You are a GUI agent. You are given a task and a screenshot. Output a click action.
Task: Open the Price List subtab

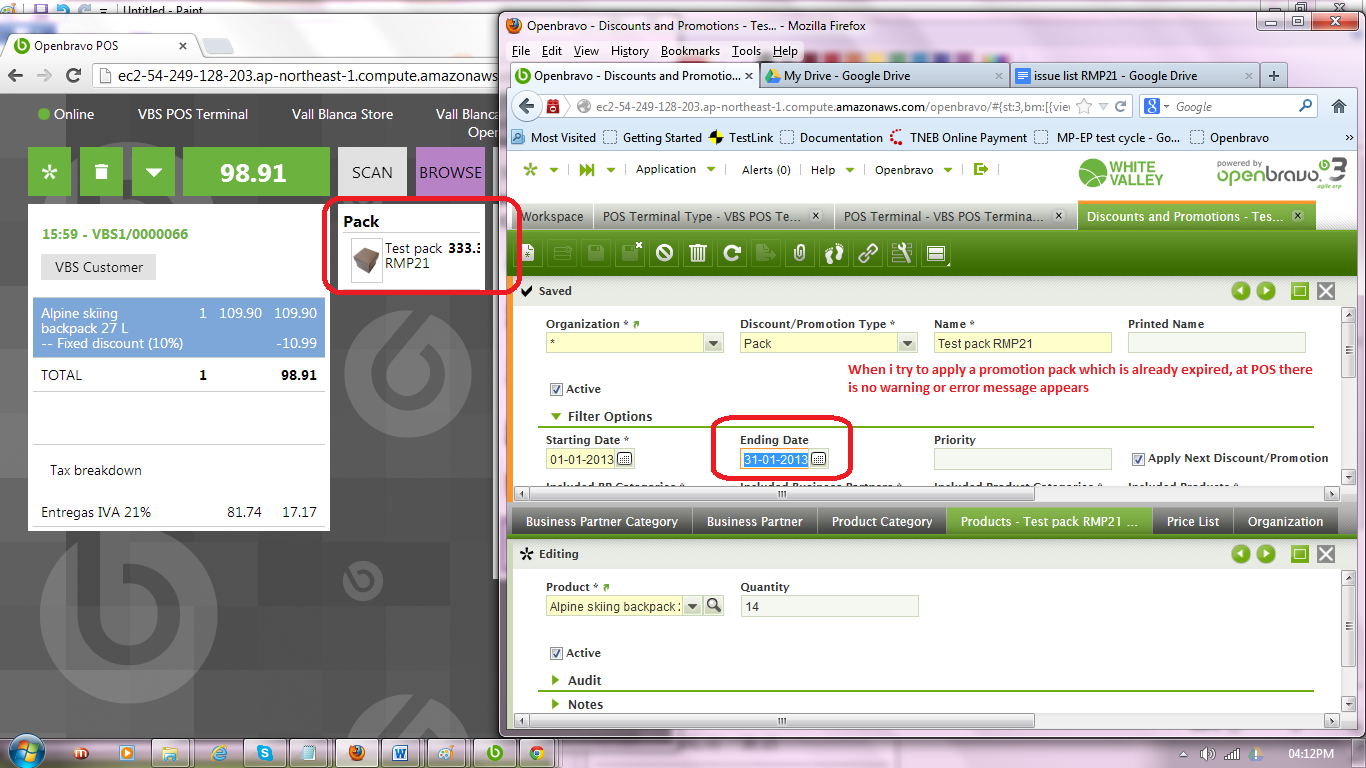(1193, 521)
